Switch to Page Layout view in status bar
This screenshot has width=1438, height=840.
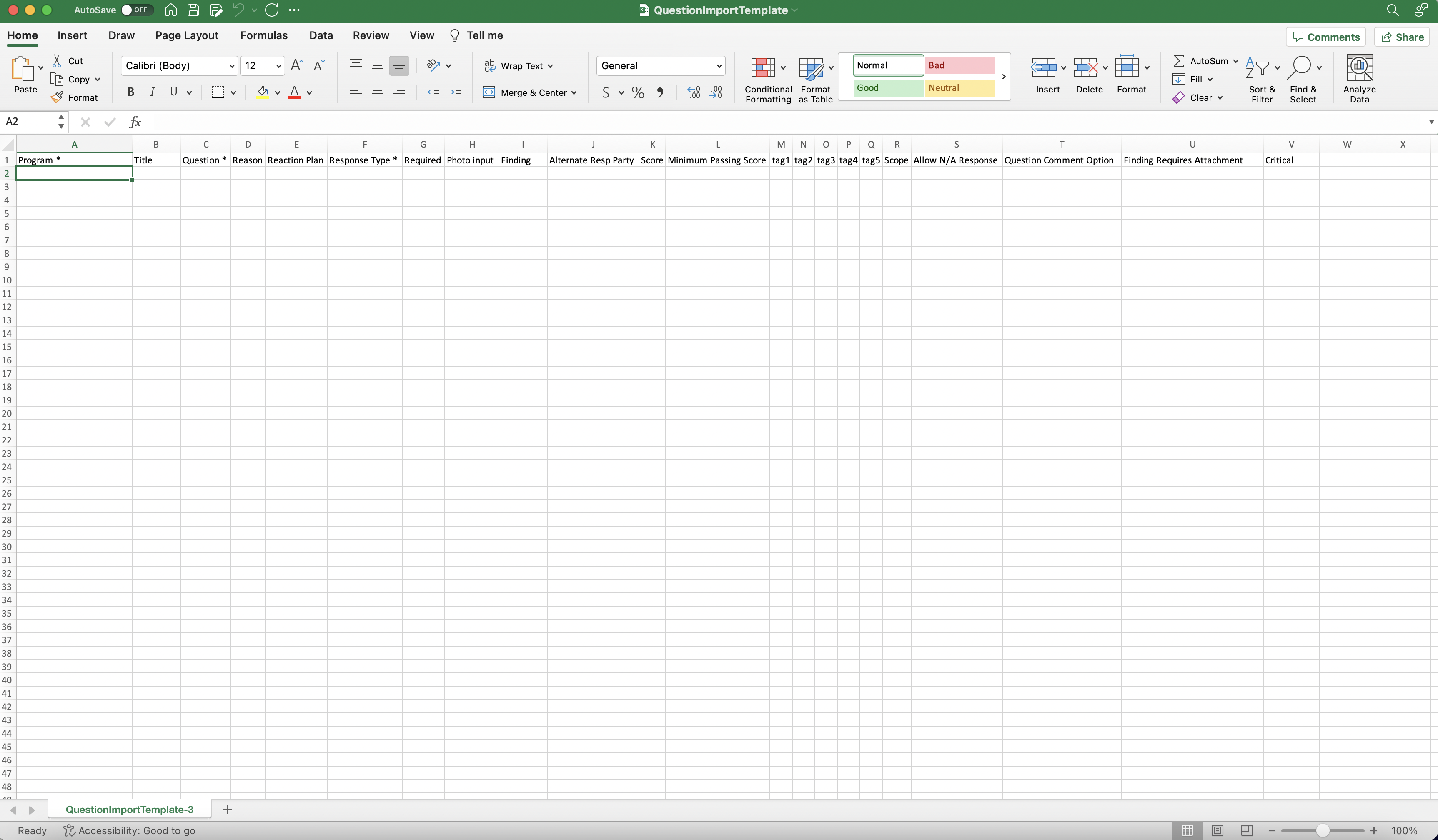(x=1217, y=830)
